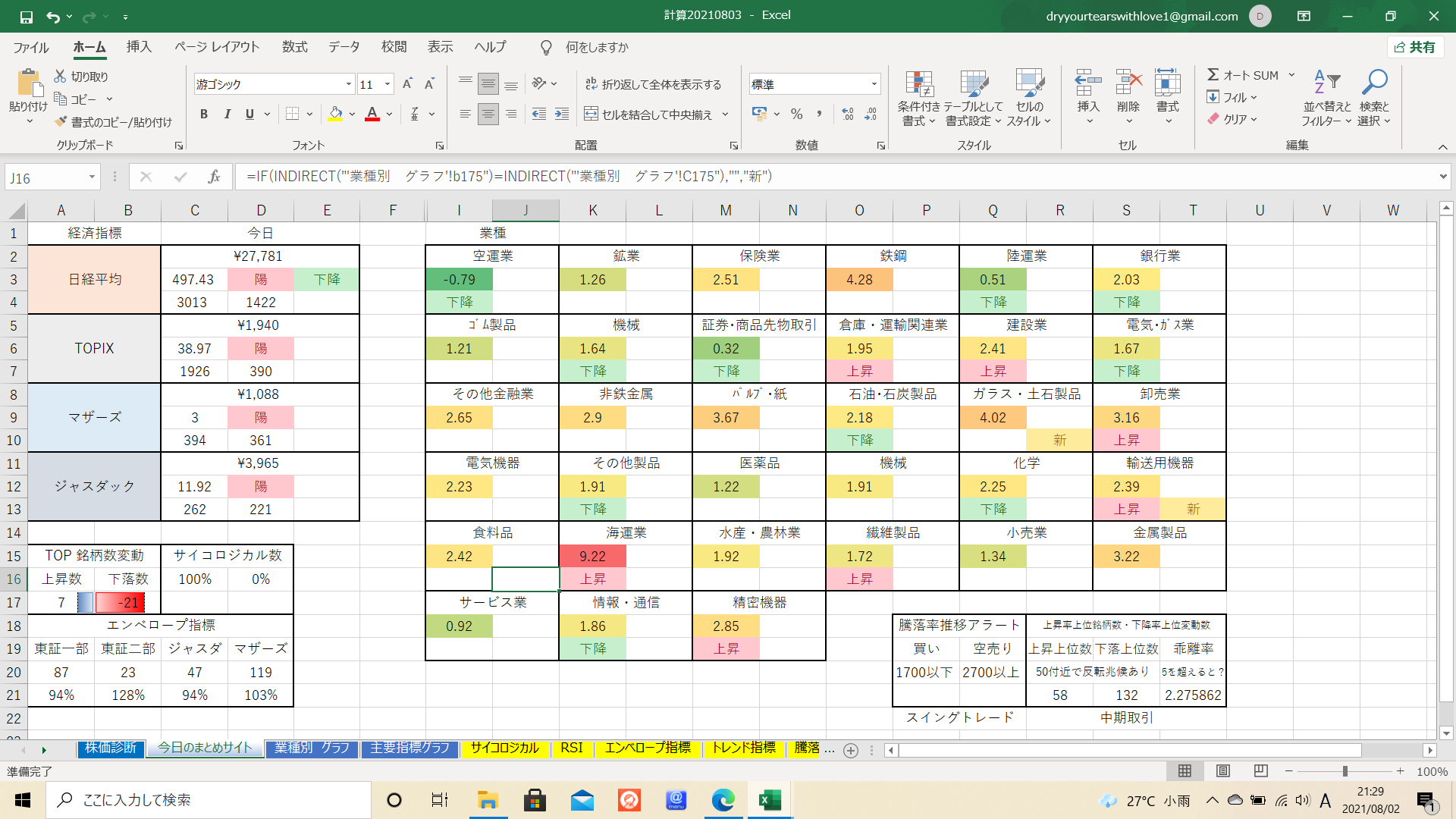
Task: Open the 数式 ribbon tab
Action: pos(294,47)
